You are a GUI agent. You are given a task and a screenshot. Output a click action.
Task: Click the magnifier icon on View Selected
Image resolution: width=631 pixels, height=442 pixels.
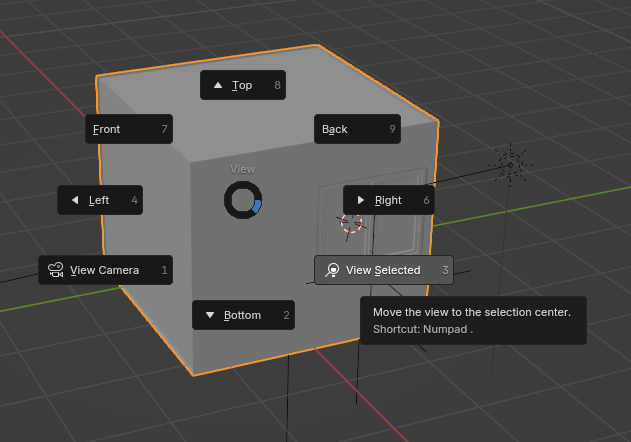click(332, 270)
